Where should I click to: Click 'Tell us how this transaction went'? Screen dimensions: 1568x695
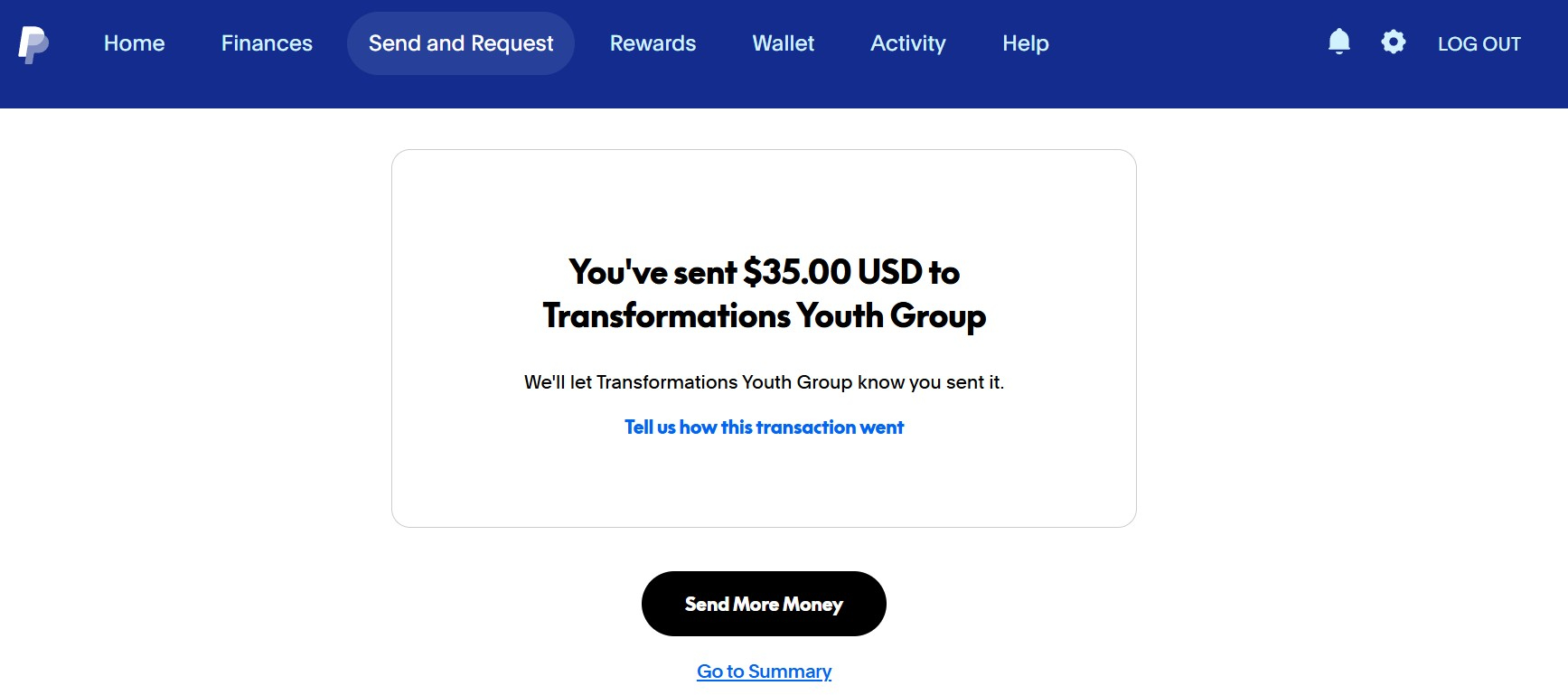pyautogui.click(x=764, y=427)
